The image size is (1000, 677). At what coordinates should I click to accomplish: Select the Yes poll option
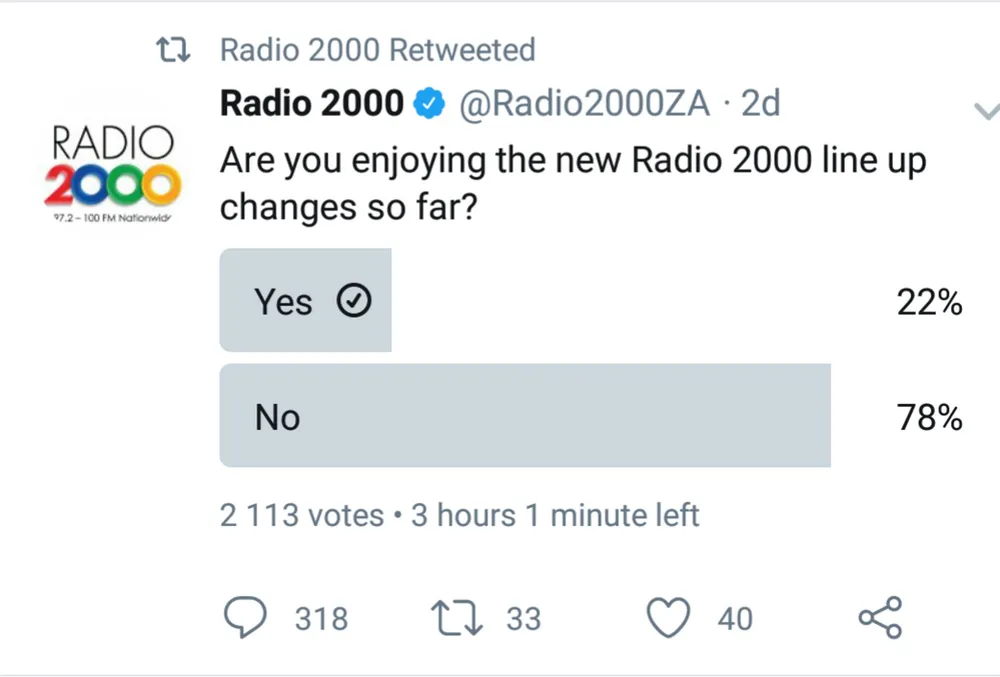[x=305, y=301]
